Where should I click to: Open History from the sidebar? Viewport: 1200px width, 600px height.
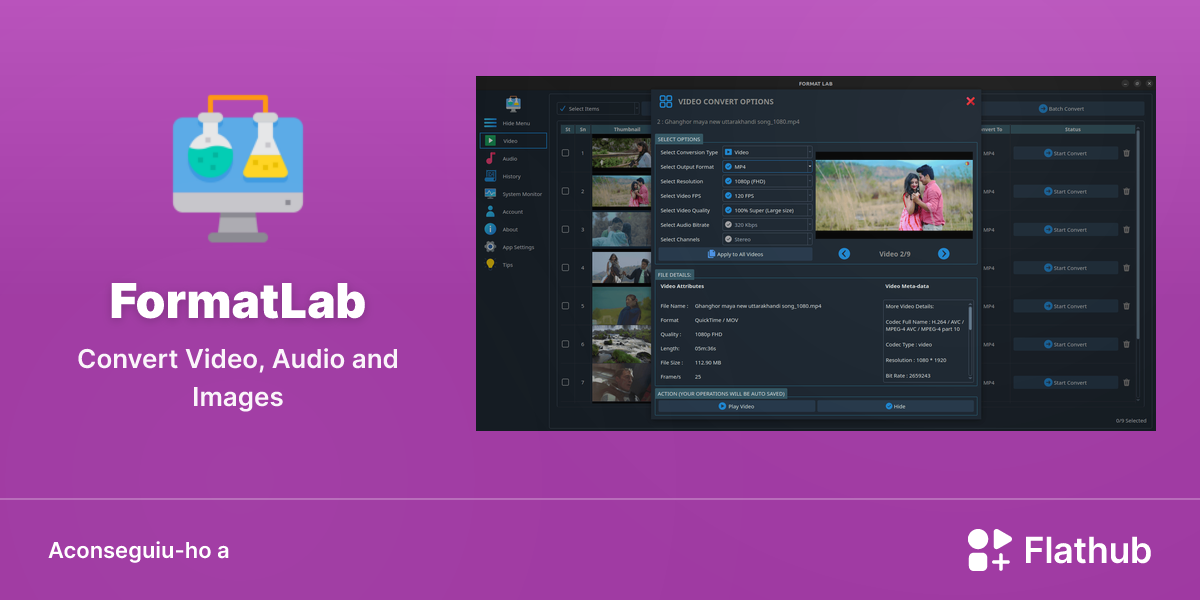[513, 176]
